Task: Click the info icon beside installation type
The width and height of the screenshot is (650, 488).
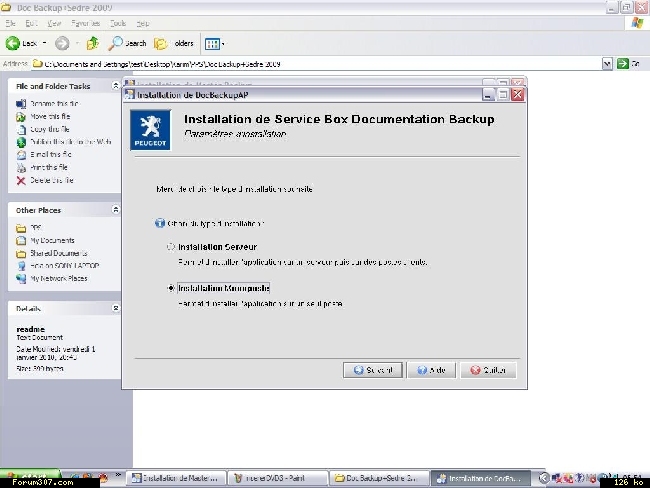Action: pos(160,223)
